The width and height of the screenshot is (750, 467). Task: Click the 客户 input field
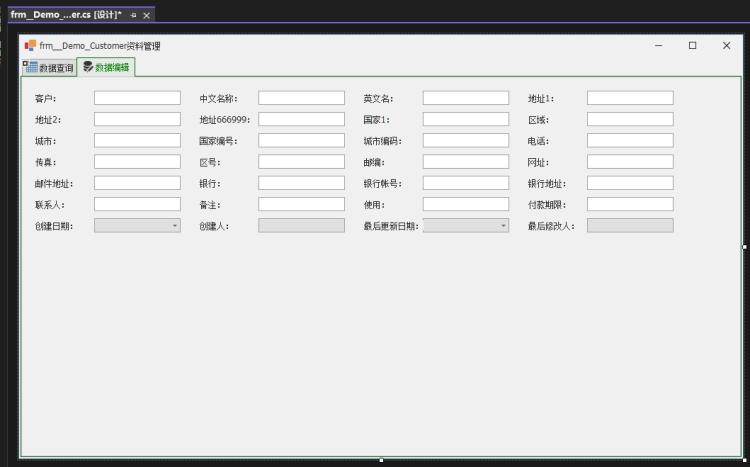point(137,98)
